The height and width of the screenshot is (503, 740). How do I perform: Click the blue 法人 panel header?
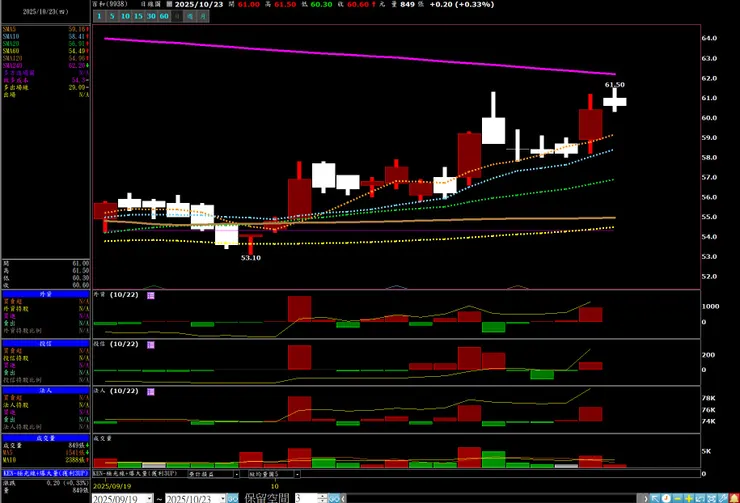tap(46, 391)
